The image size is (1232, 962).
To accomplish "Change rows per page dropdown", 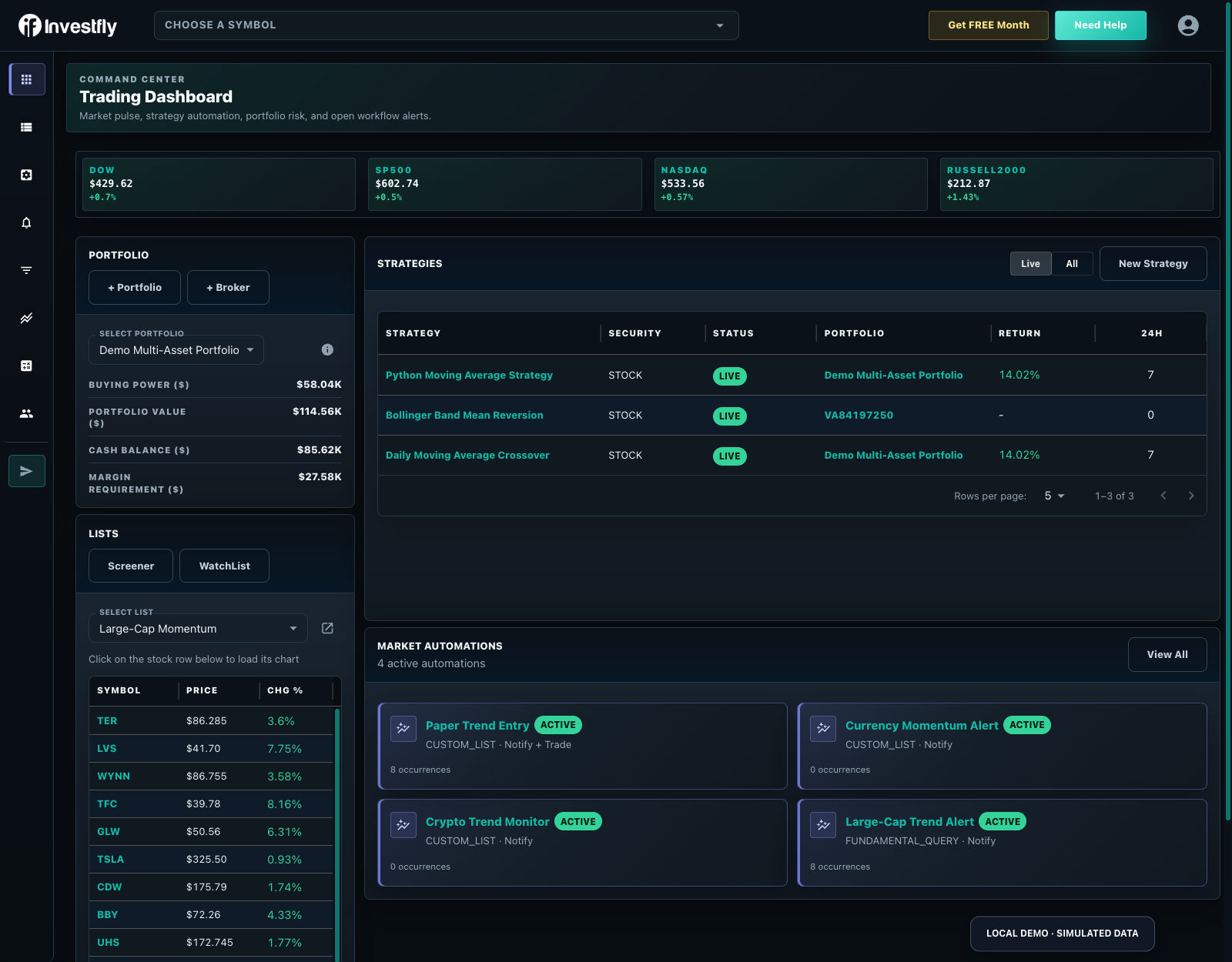I will coord(1054,496).
